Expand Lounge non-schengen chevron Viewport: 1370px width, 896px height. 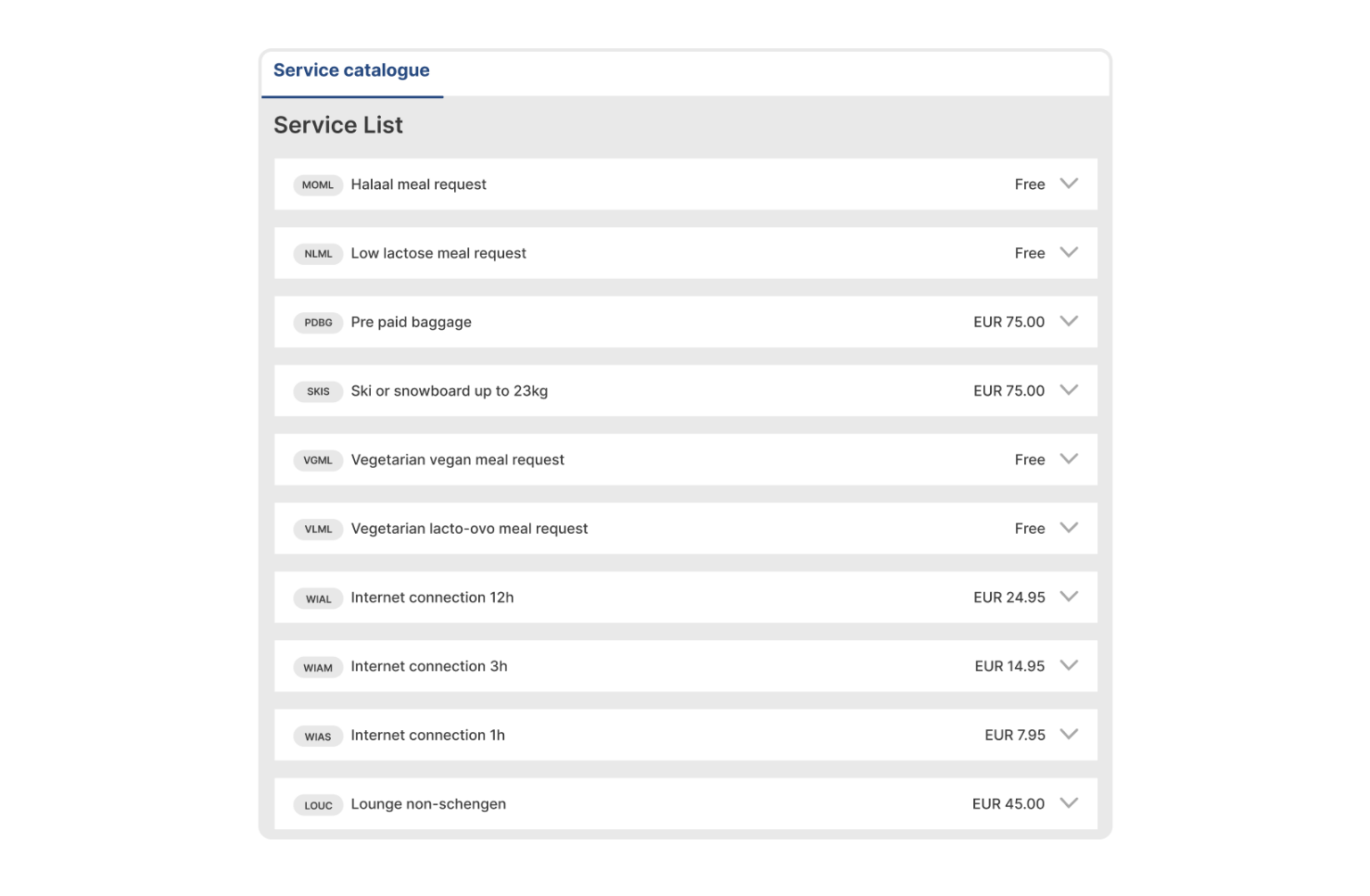[x=1069, y=802]
